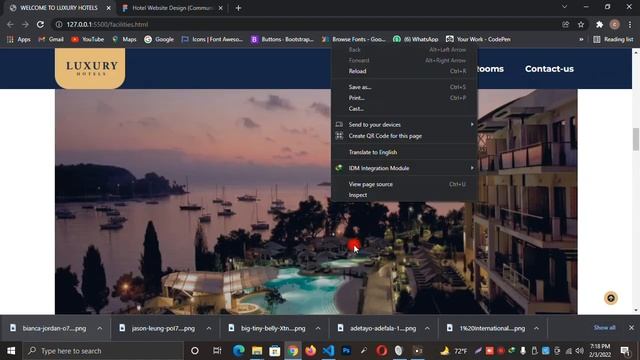This screenshot has height=360, width=640.
Task: Open the Gmail bookmark
Action: click(x=51, y=39)
